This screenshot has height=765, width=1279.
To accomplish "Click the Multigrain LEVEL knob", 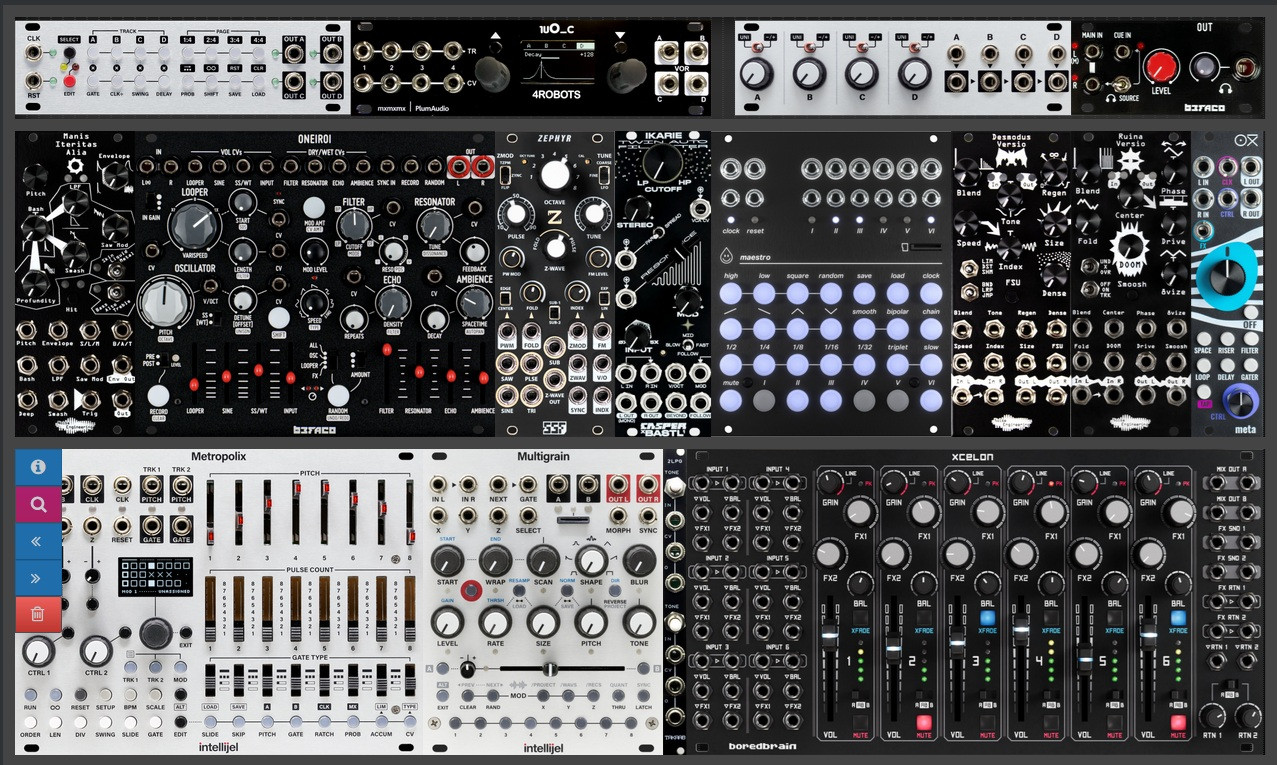I will point(447,621).
